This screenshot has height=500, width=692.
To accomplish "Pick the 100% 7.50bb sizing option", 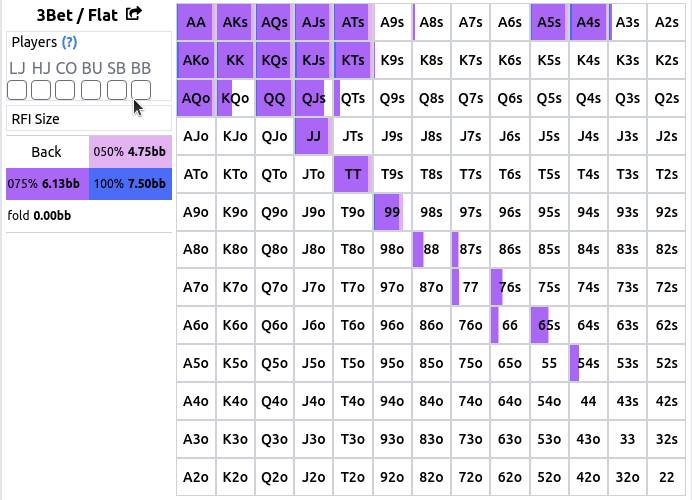I will (130, 184).
